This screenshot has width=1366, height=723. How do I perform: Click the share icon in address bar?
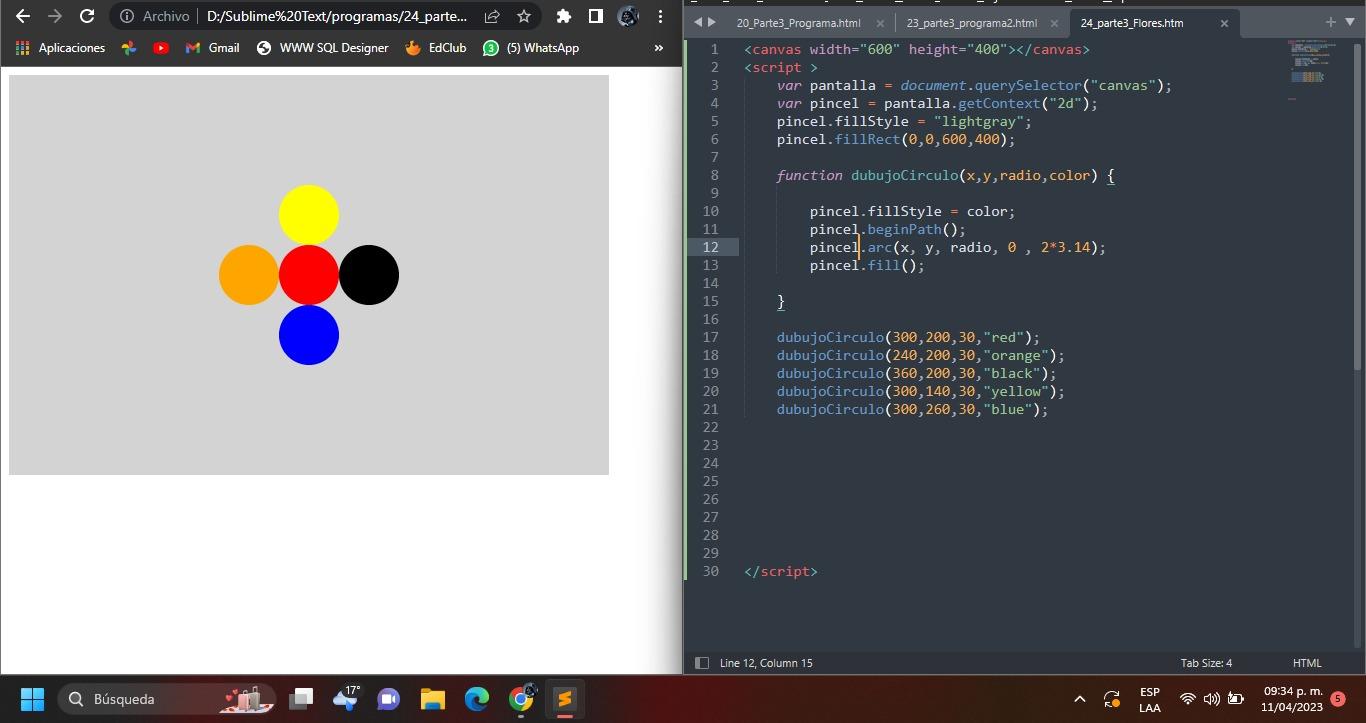492,16
